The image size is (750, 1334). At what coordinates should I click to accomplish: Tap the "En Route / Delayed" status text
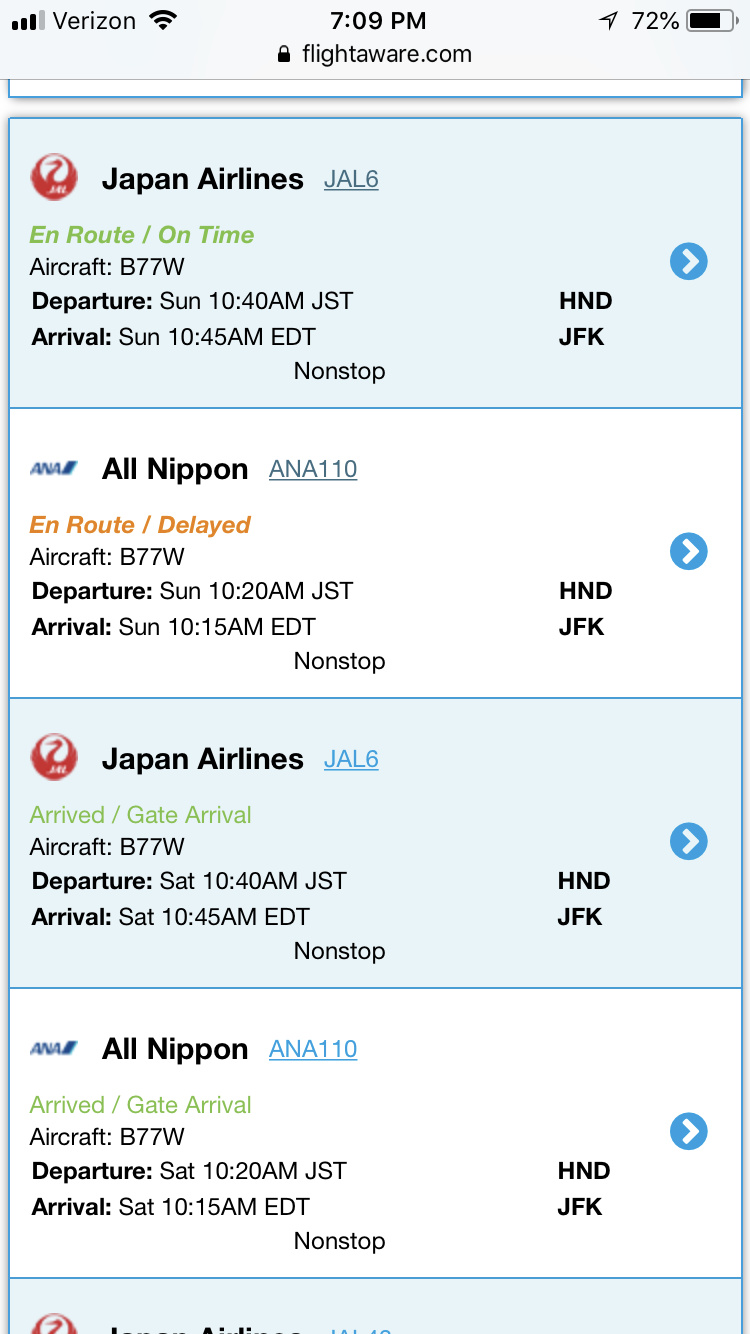(140, 525)
